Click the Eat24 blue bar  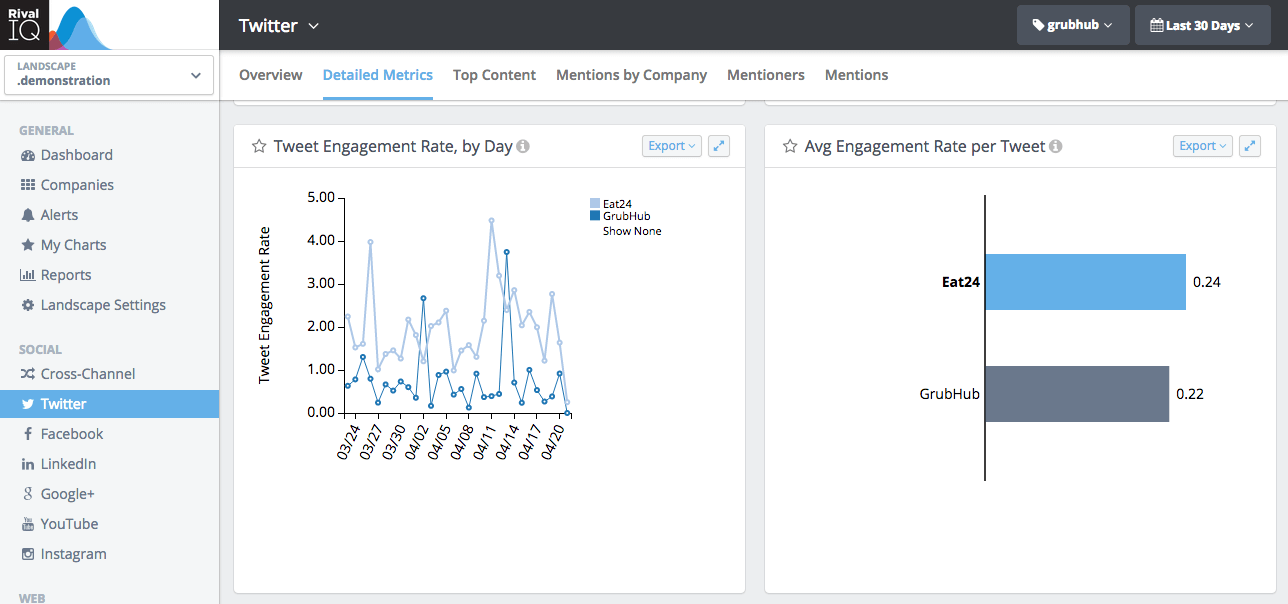click(1085, 282)
